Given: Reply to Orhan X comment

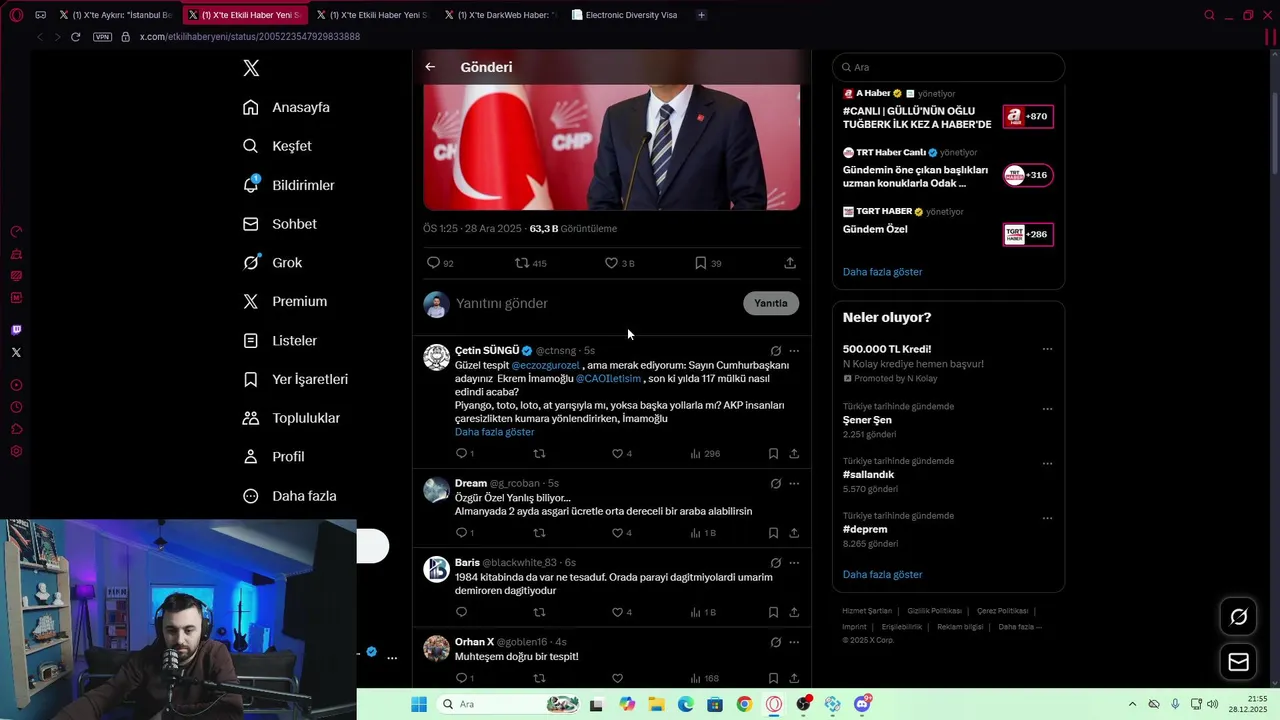Looking at the screenshot, I should pos(461,679).
